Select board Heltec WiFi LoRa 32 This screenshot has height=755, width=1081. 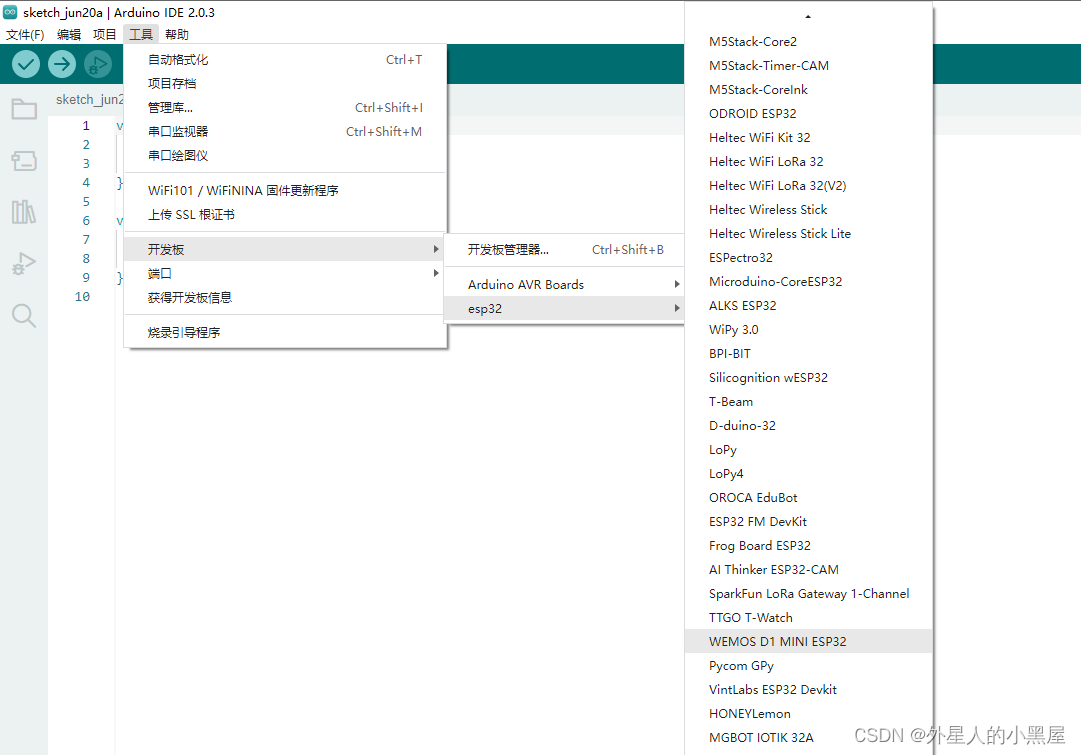[x=809, y=161]
